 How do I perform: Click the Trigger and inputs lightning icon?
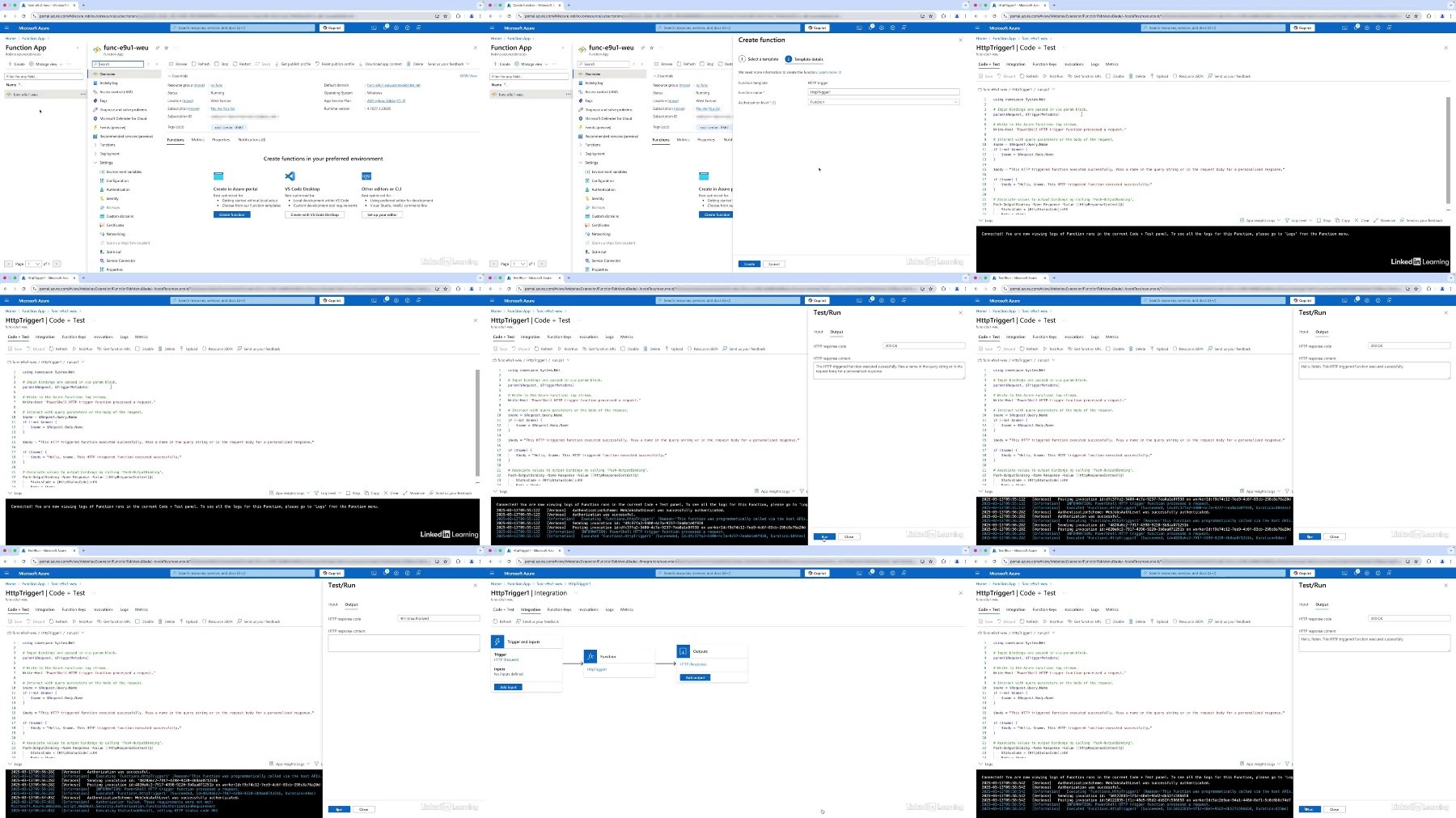click(498, 642)
